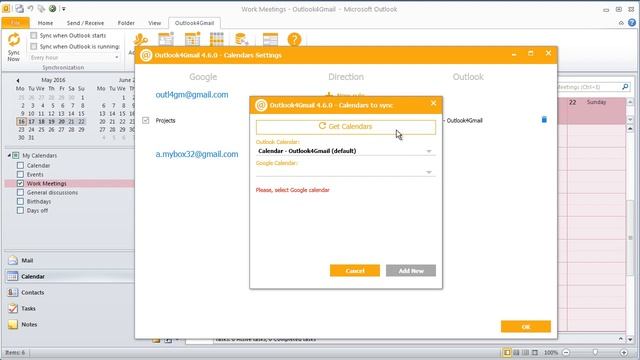Open the Outlook Calendar dropdown
This screenshot has height=360, width=640.
click(345, 151)
